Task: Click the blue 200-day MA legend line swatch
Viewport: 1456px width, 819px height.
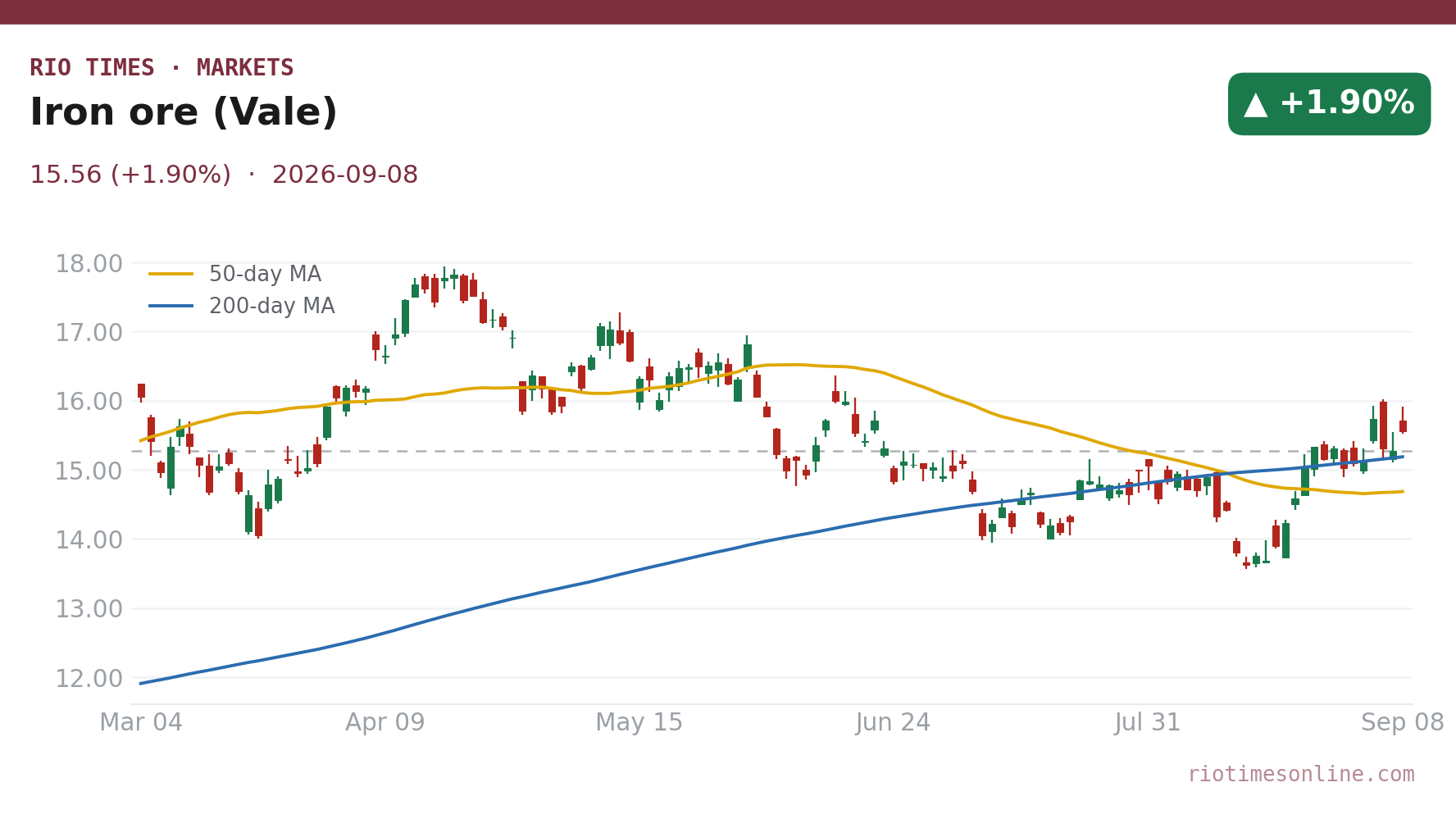Action: tap(171, 307)
